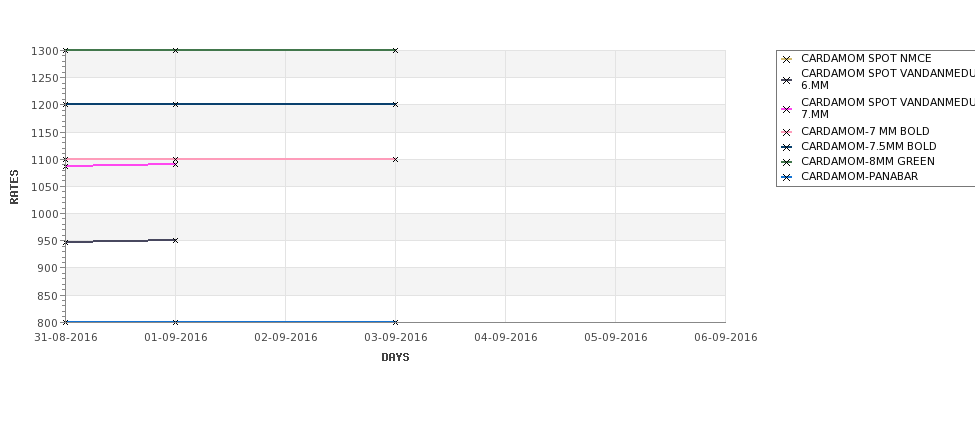Select the 1300 data point on 03-09-2016

(395, 50)
